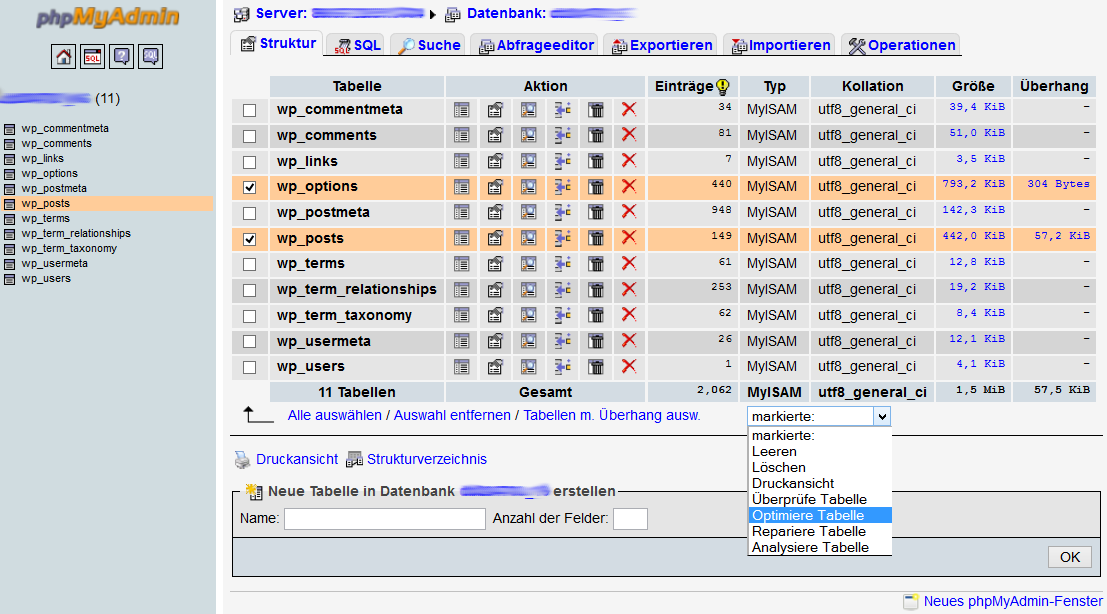
Task: Empty wp_posts via its trash can icon
Action: (x=596, y=239)
